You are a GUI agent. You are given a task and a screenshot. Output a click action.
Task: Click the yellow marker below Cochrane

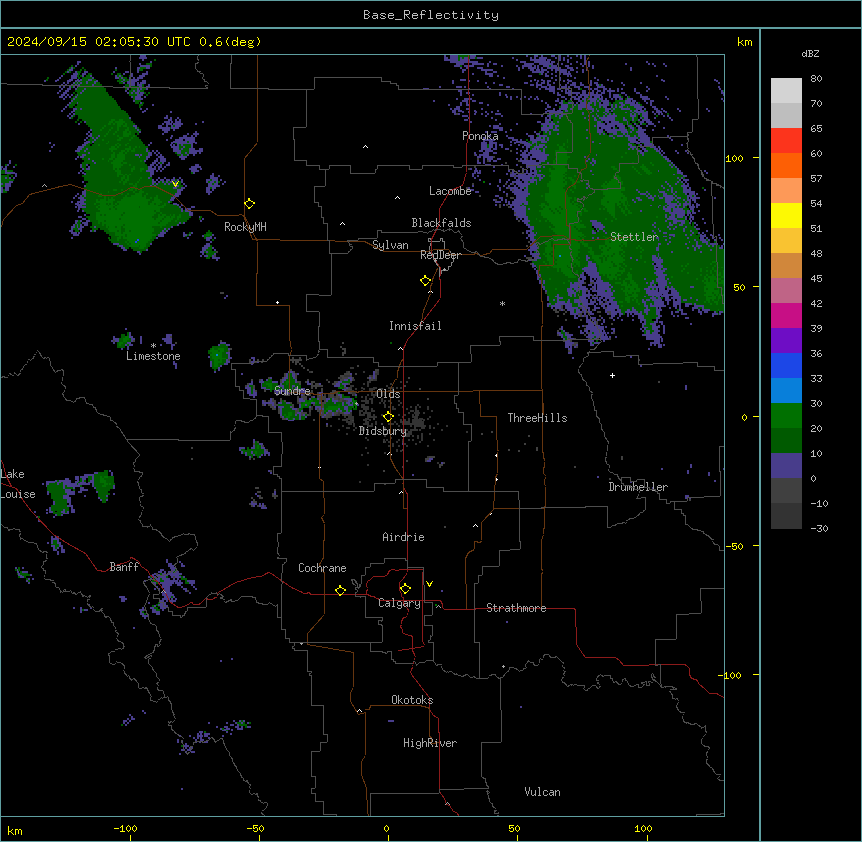point(340,590)
